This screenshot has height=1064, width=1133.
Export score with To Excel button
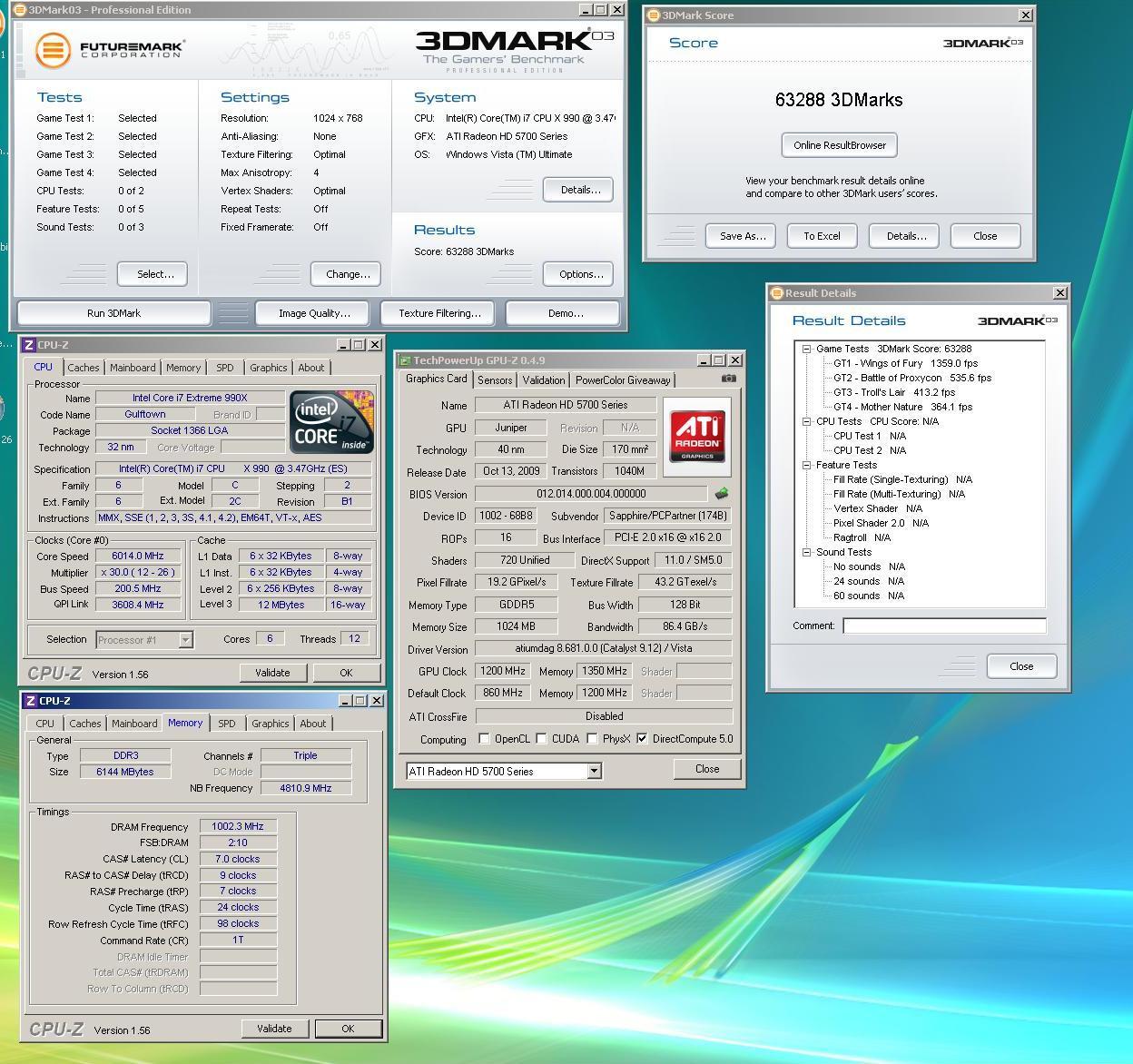822,236
